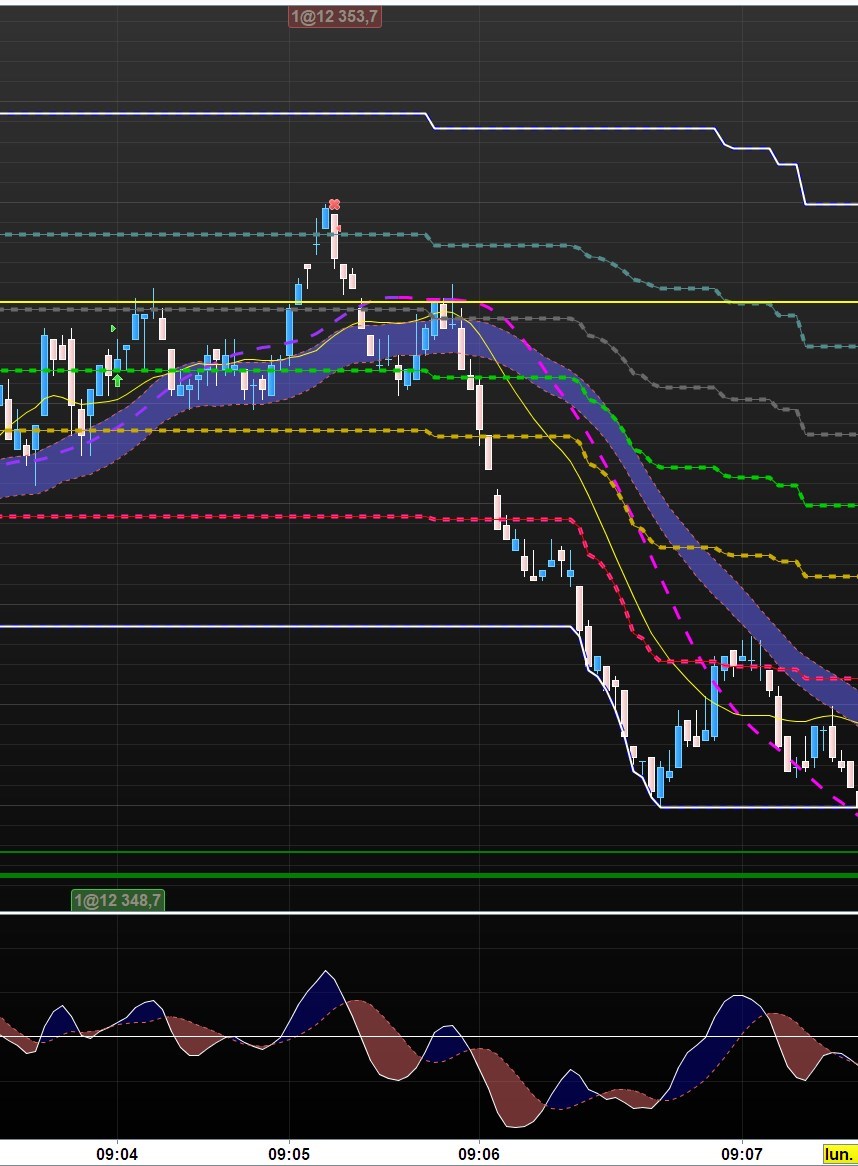Select the solid yellow horizontal line
This screenshot has height=1166, width=858.
click(x=429, y=303)
